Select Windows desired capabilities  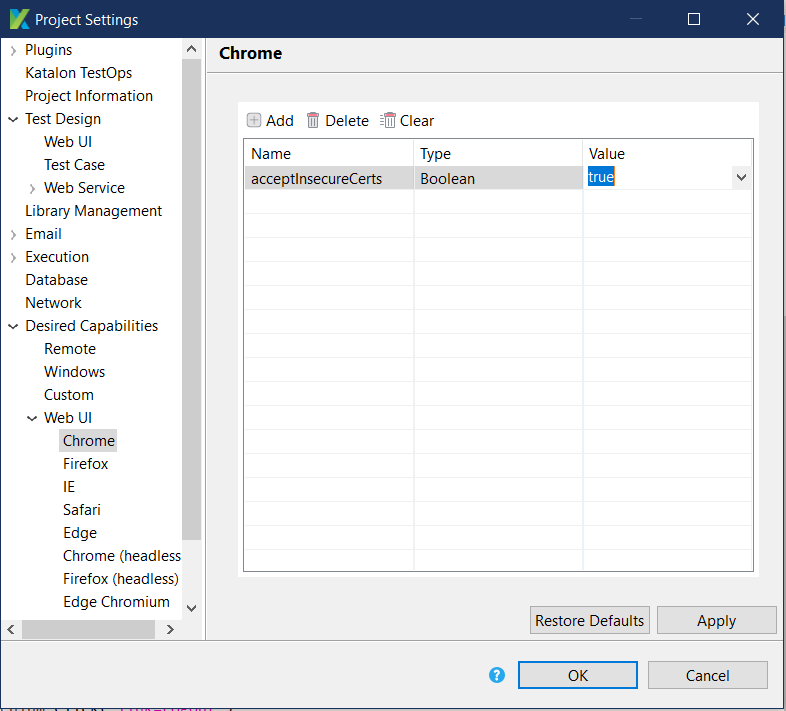(x=75, y=372)
